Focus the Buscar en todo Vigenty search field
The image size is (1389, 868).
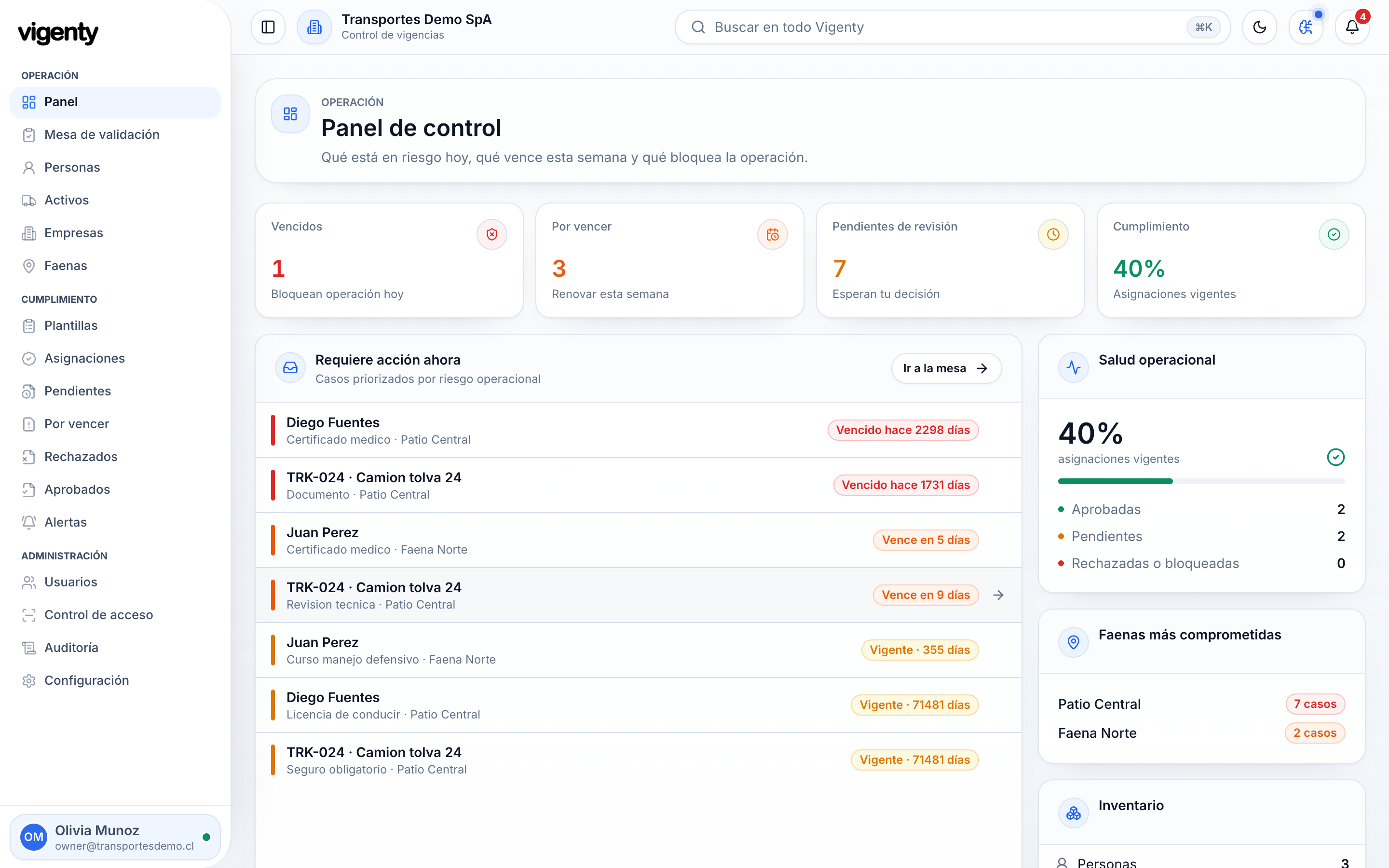point(952,27)
